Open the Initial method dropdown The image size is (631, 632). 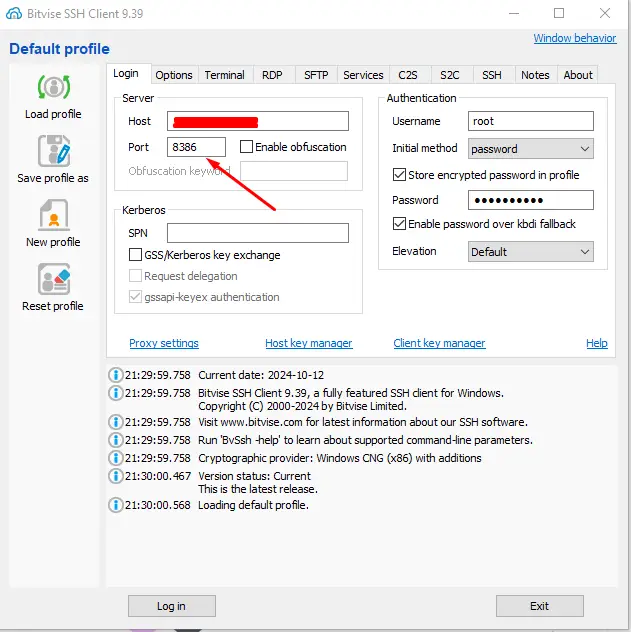click(531, 149)
